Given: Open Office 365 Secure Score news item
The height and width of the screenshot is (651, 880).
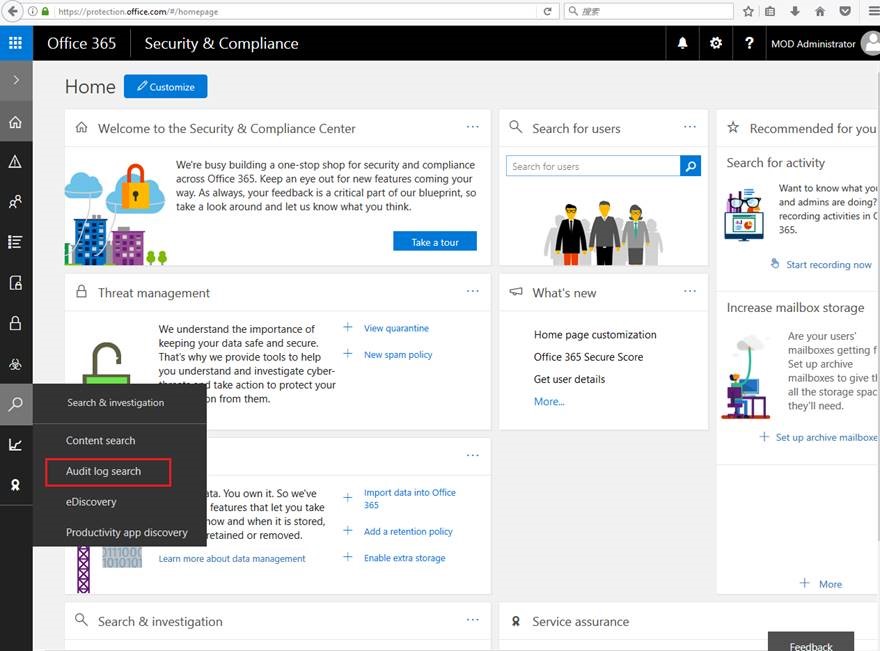Looking at the screenshot, I should [x=588, y=357].
